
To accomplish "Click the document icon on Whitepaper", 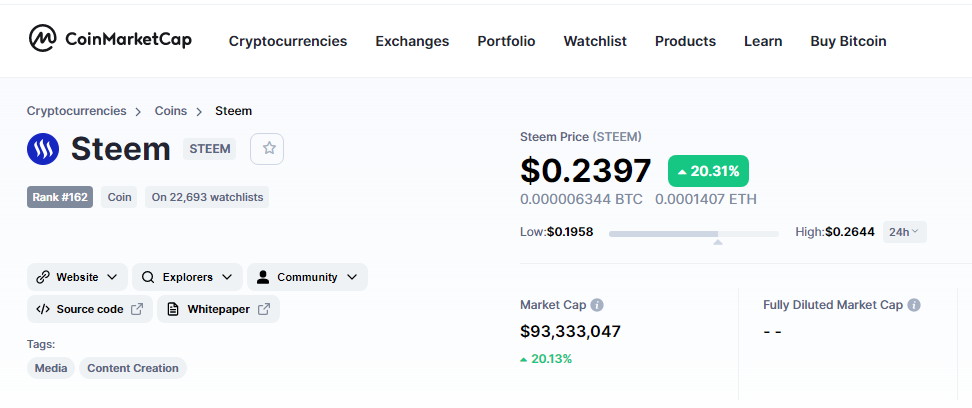I will [x=174, y=309].
